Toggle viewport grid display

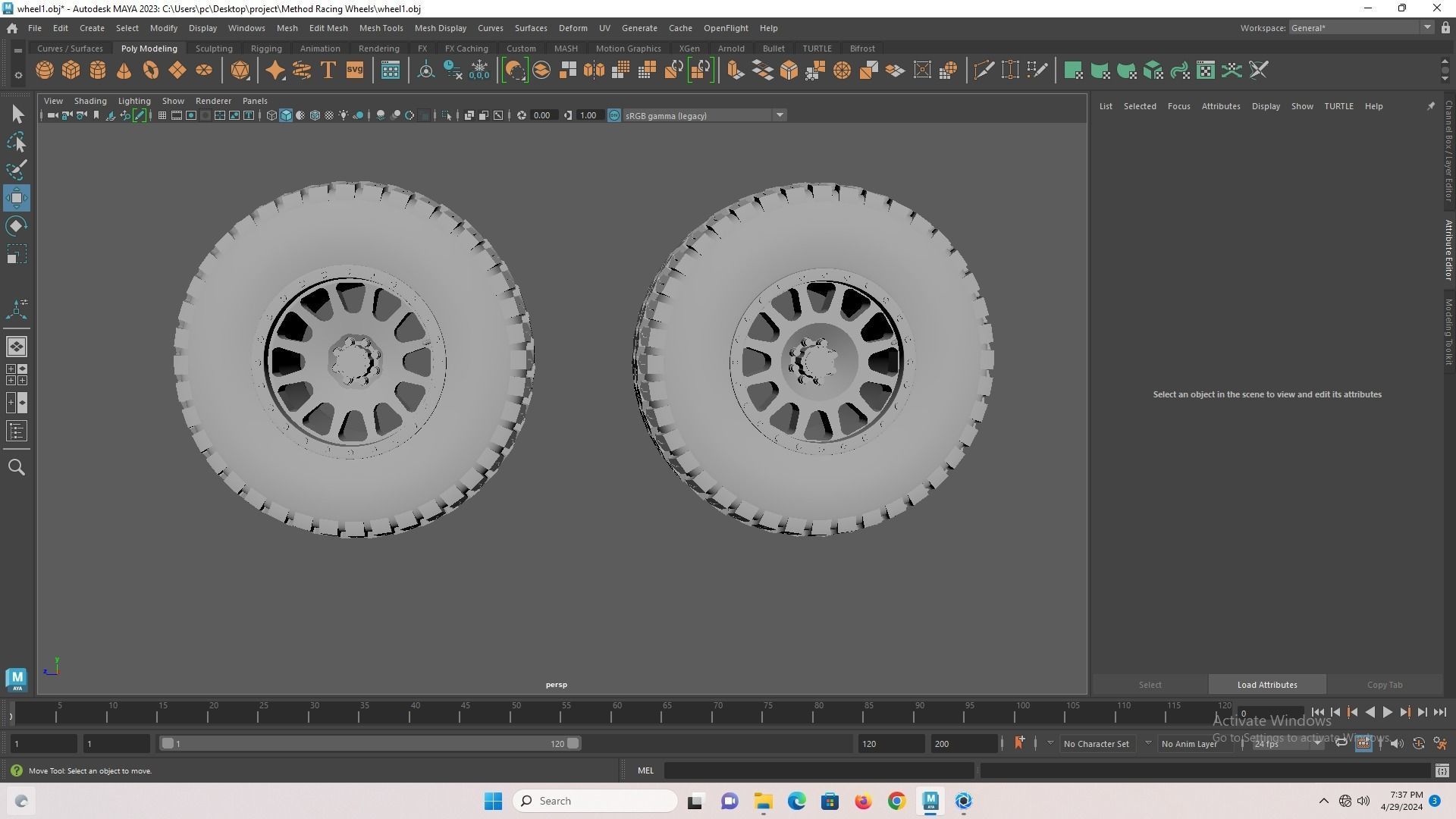(x=162, y=115)
